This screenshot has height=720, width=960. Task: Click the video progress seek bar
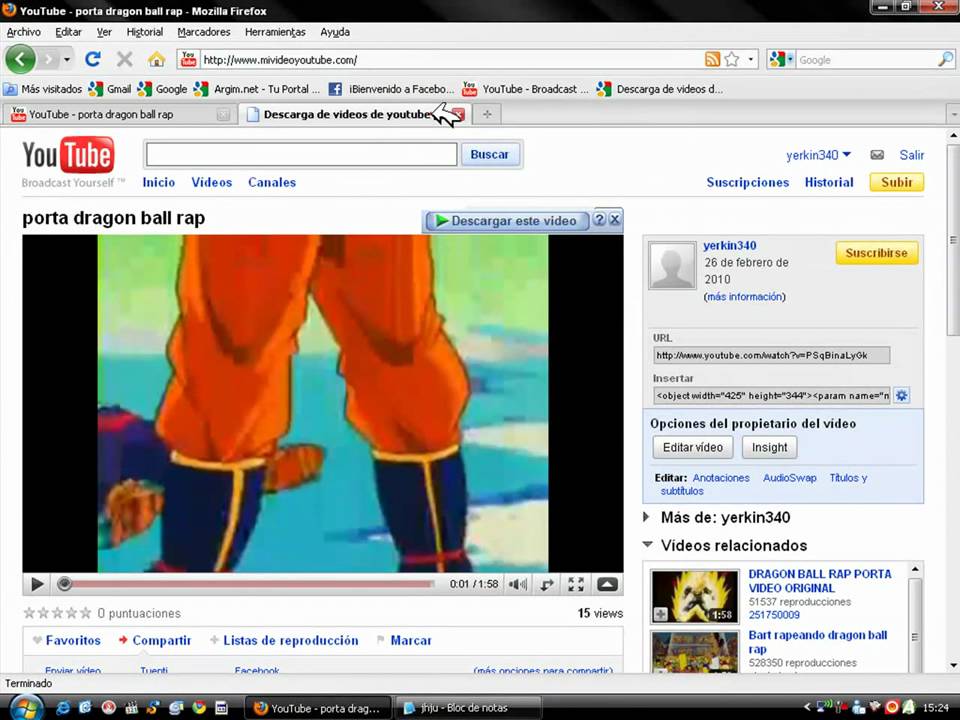pos(250,584)
